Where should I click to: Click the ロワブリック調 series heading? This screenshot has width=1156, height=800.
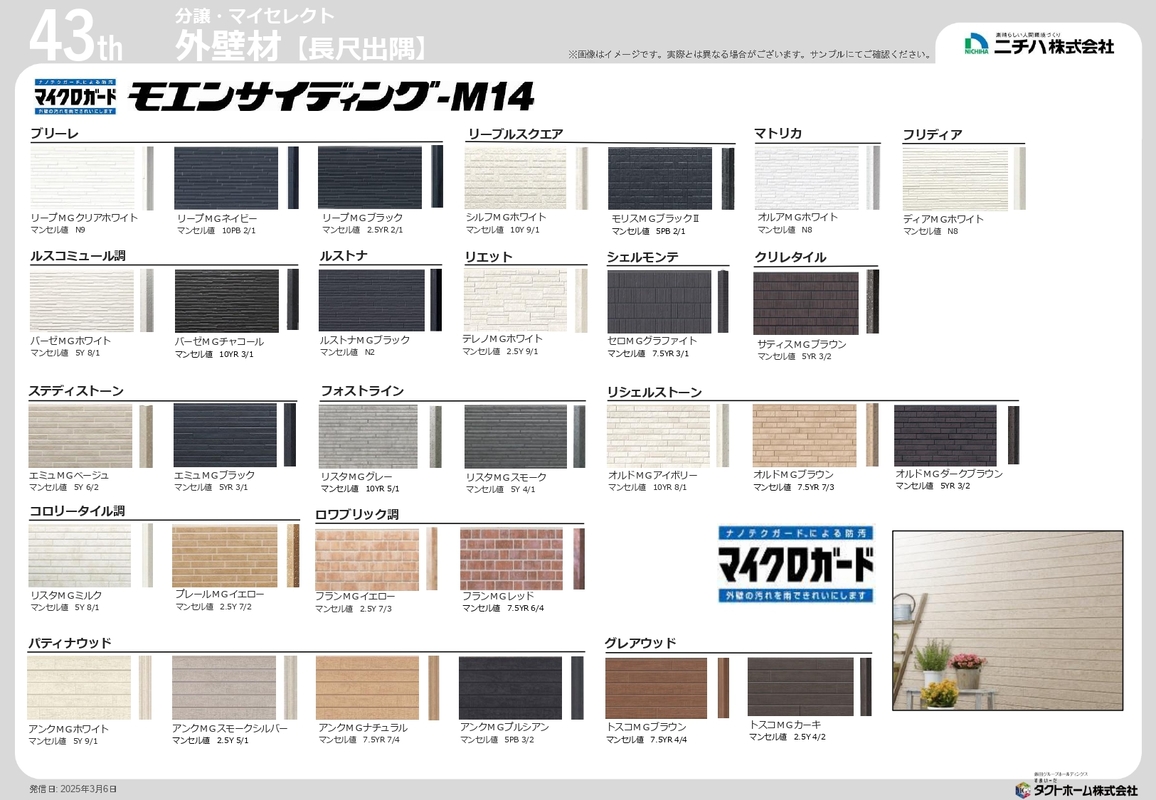[356, 515]
